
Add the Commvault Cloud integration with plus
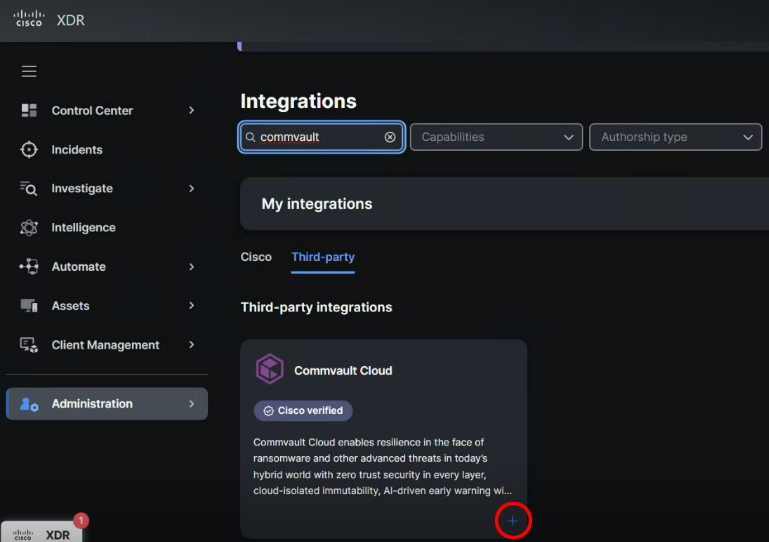point(513,521)
